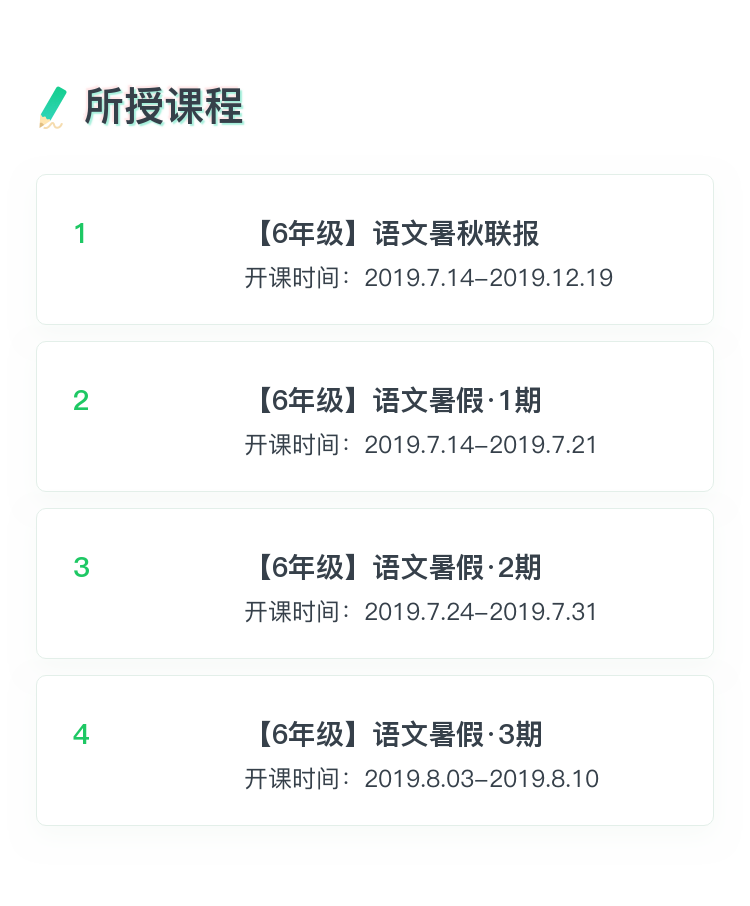Open course 【6年级】语文暑假·3期
This screenshot has height=906, width=750.
point(398,734)
